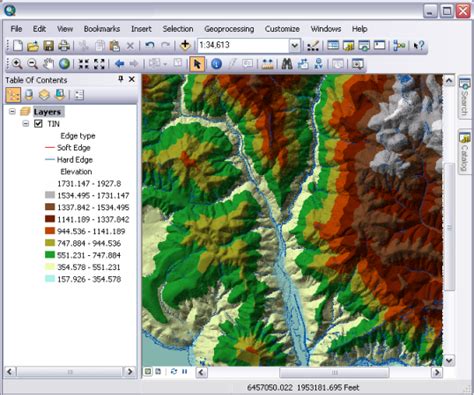Select the Measure ruler tool
474x395 pixels.
[x=267, y=64]
